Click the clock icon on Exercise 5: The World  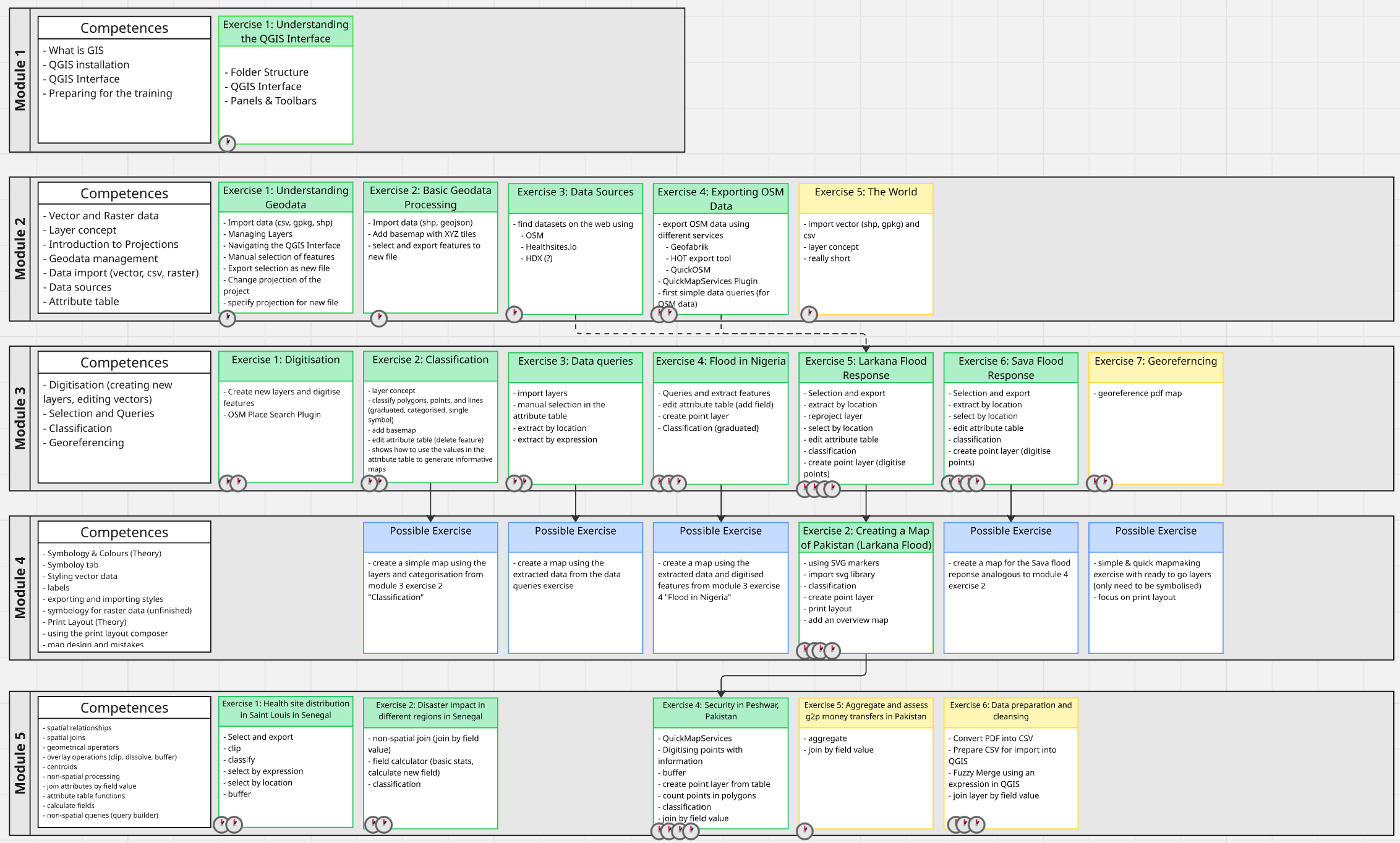809,314
